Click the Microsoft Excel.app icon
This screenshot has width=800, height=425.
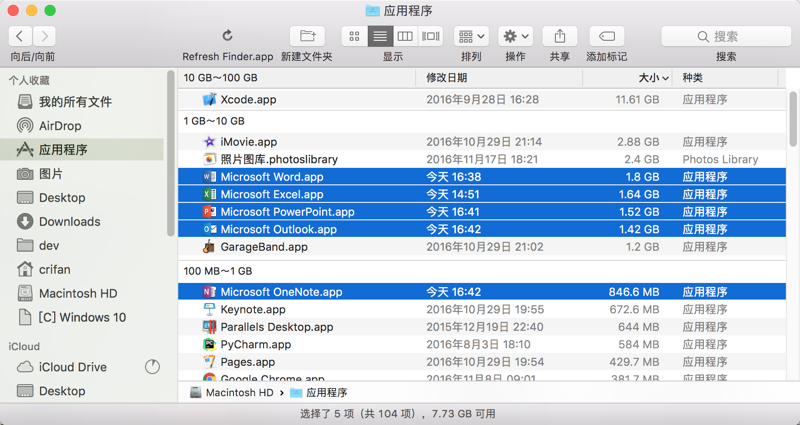pyautogui.click(x=209, y=194)
